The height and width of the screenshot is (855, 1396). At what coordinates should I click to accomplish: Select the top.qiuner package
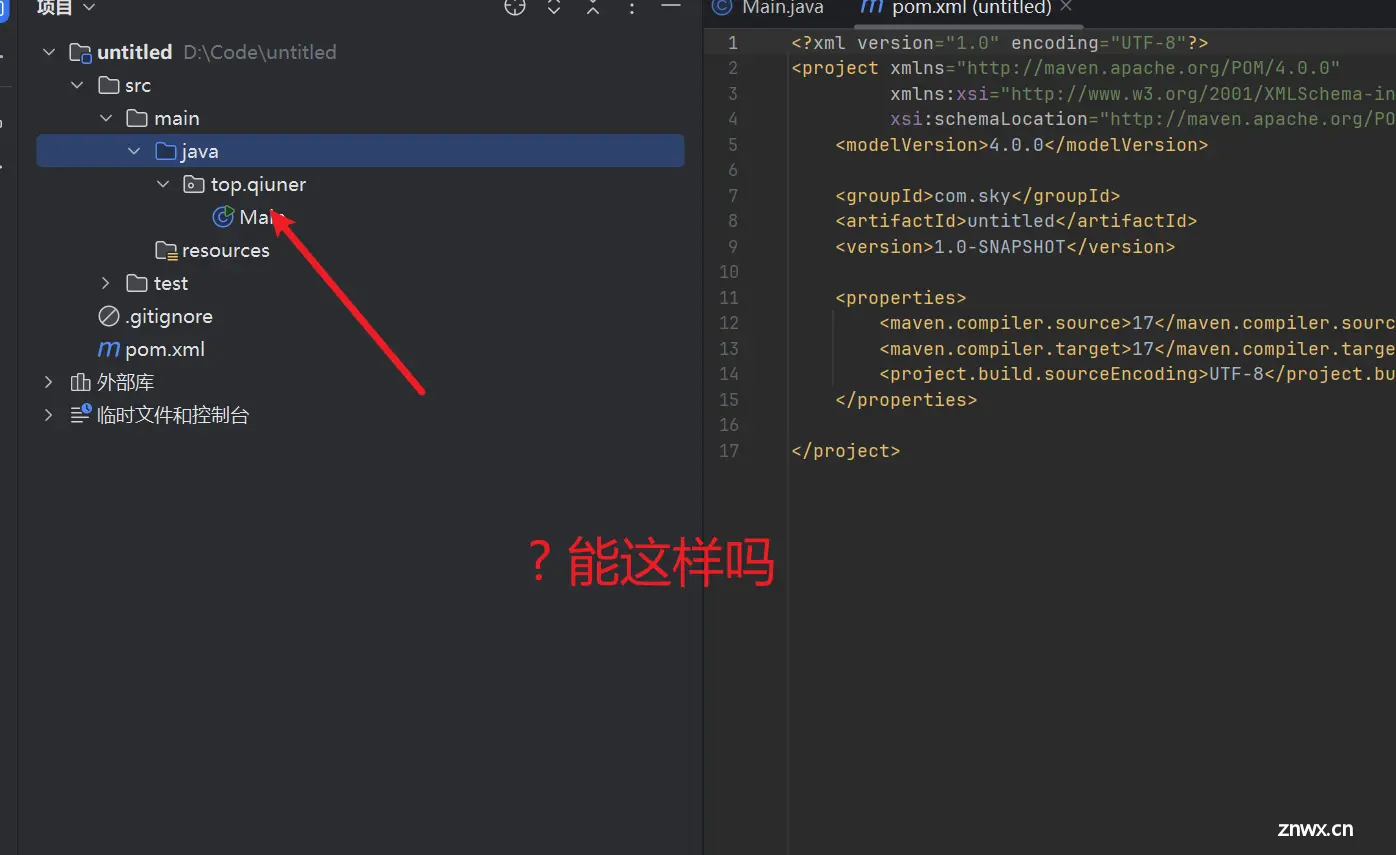click(258, 184)
